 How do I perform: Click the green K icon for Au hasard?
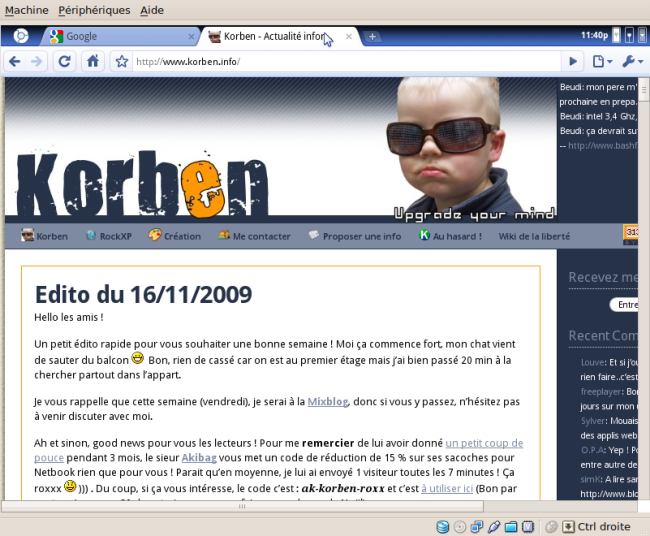(424, 235)
